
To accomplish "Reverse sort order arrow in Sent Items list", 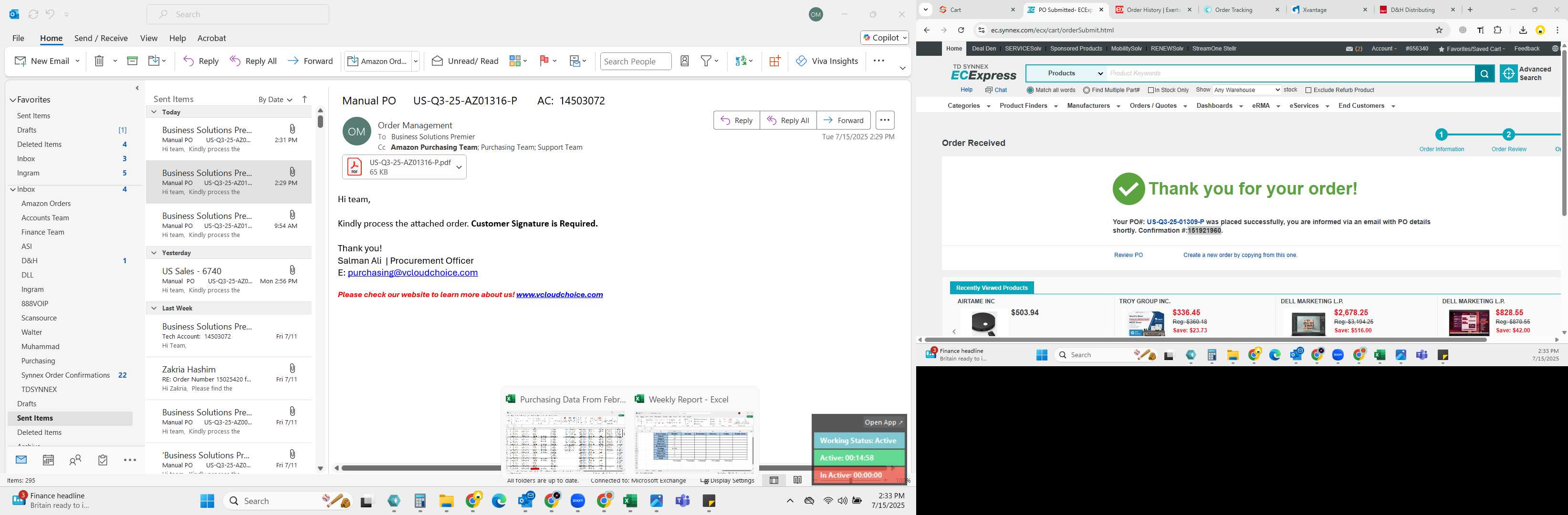I will pyautogui.click(x=304, y=99).
